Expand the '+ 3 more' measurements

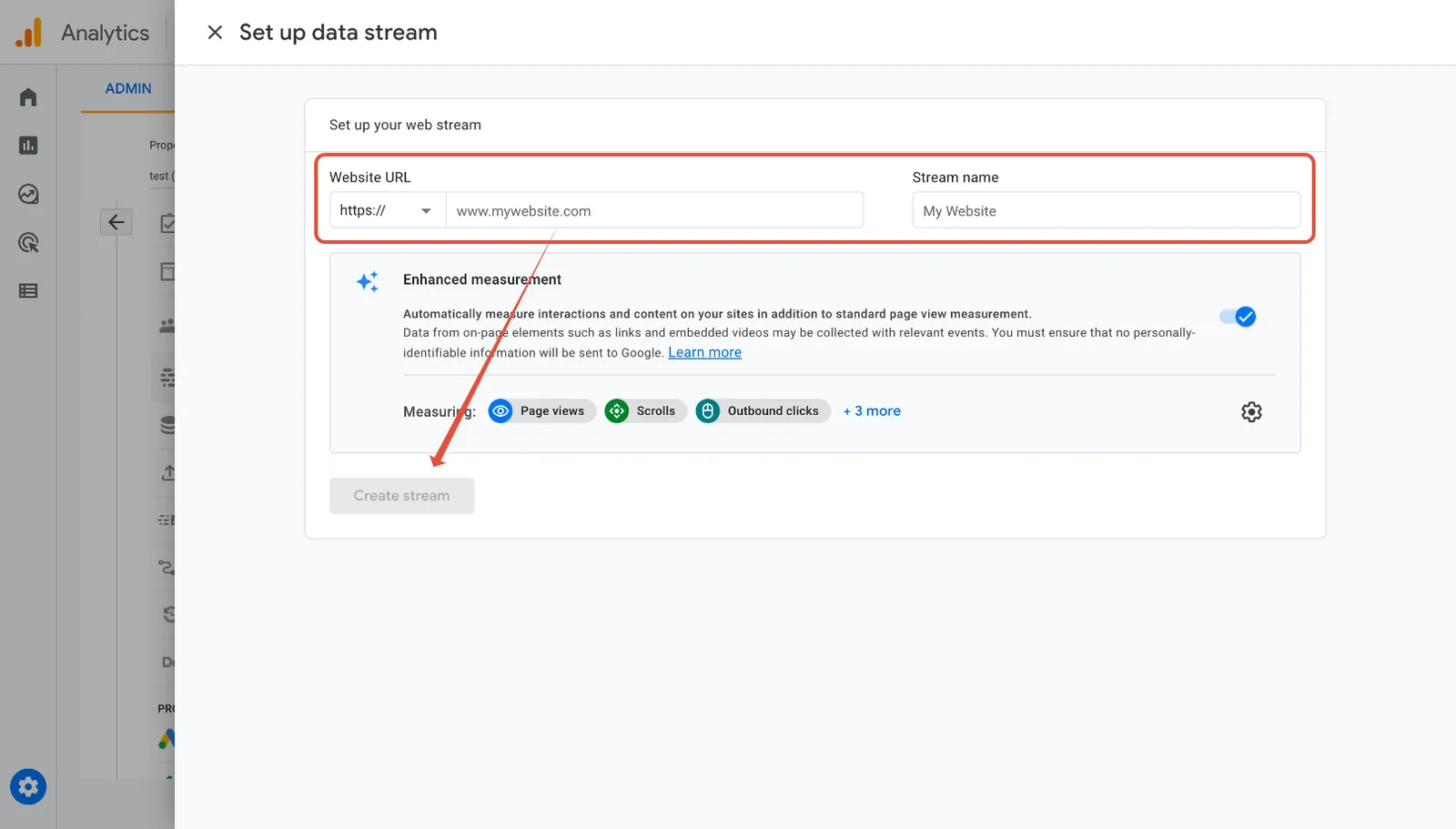(x=872, y=411)
